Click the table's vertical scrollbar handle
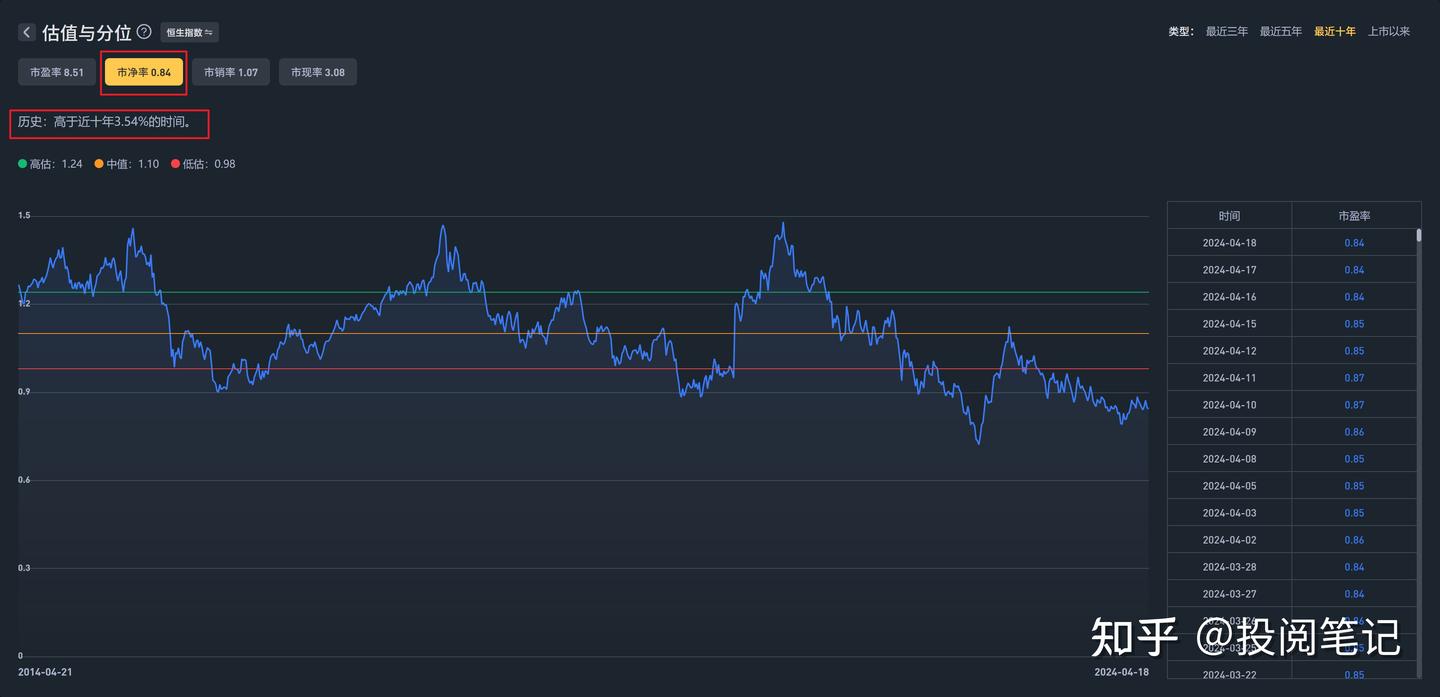 click(x=1418, y=236)
